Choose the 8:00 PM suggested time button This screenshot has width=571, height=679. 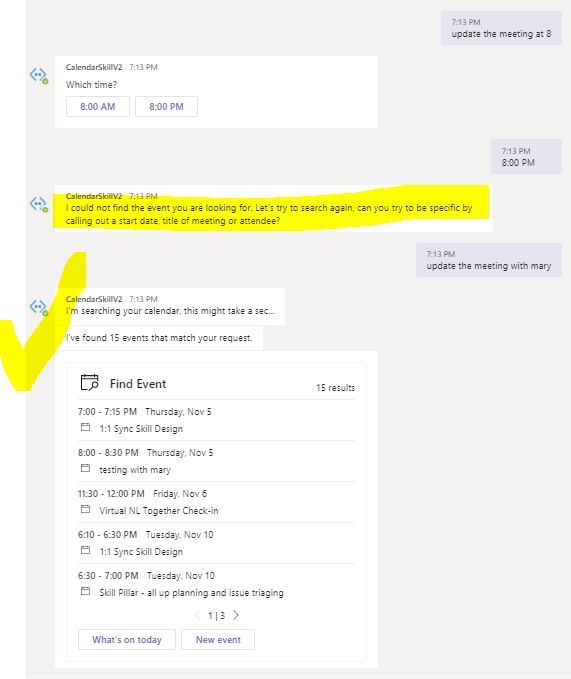click(x=166, y=107)
